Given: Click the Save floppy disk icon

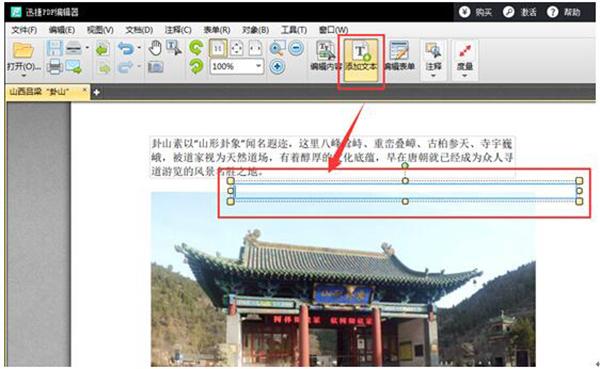Looking at the screenshot, I should (55, 49).
